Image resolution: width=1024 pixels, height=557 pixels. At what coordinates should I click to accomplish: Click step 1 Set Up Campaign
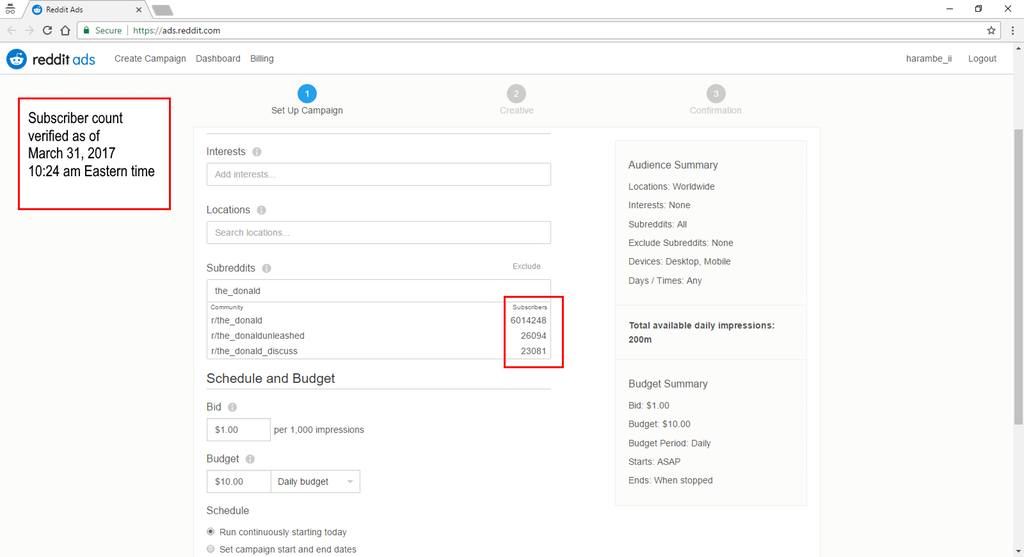307,100
